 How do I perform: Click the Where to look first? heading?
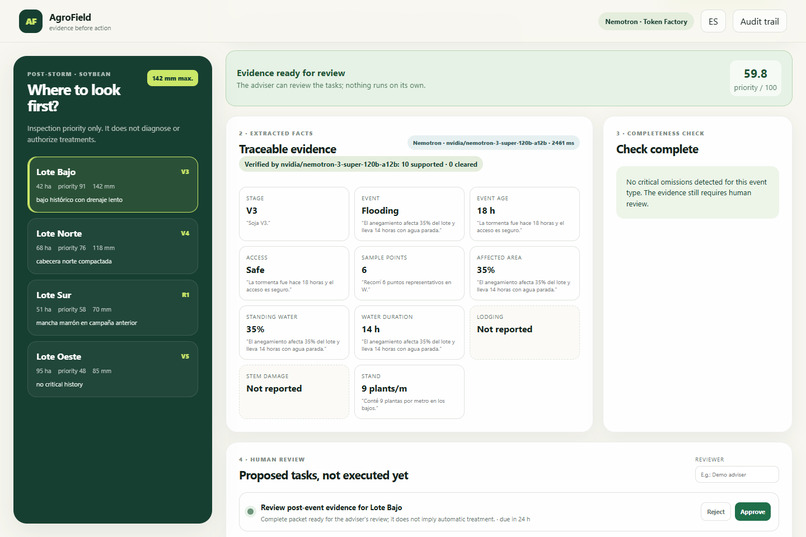click(74, 98)
